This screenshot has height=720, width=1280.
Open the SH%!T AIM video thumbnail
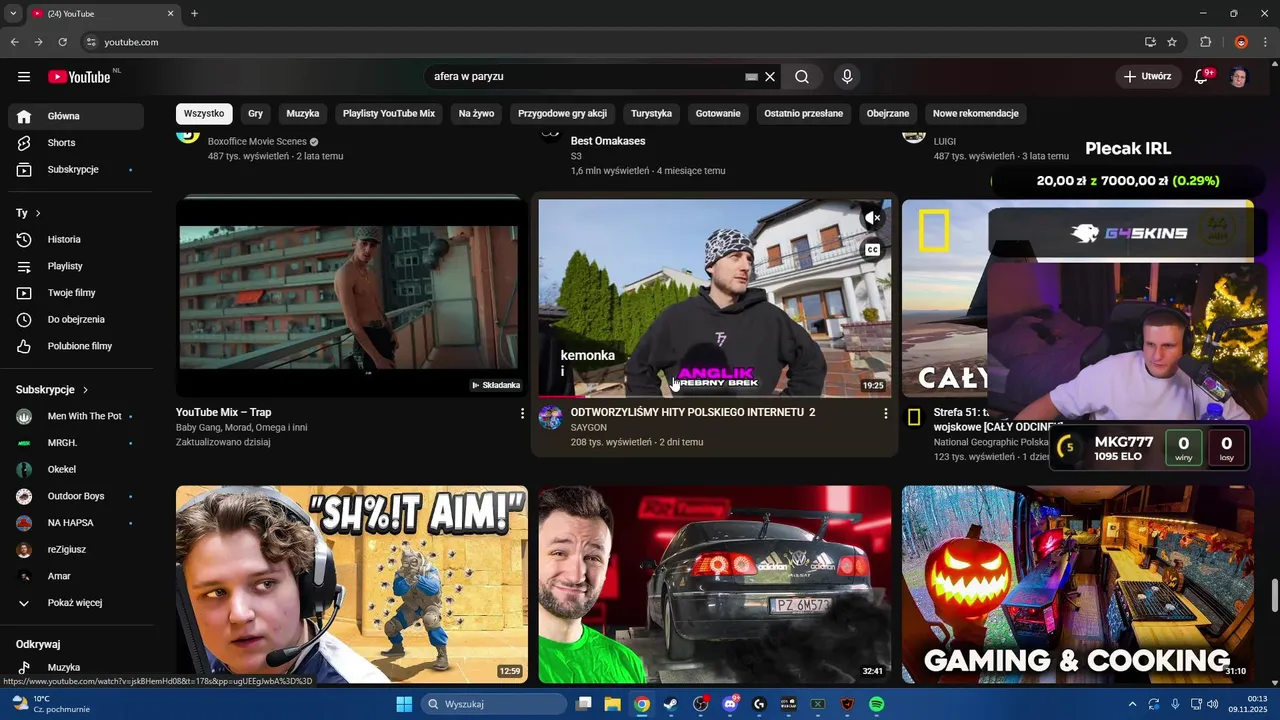pos(352,585)
